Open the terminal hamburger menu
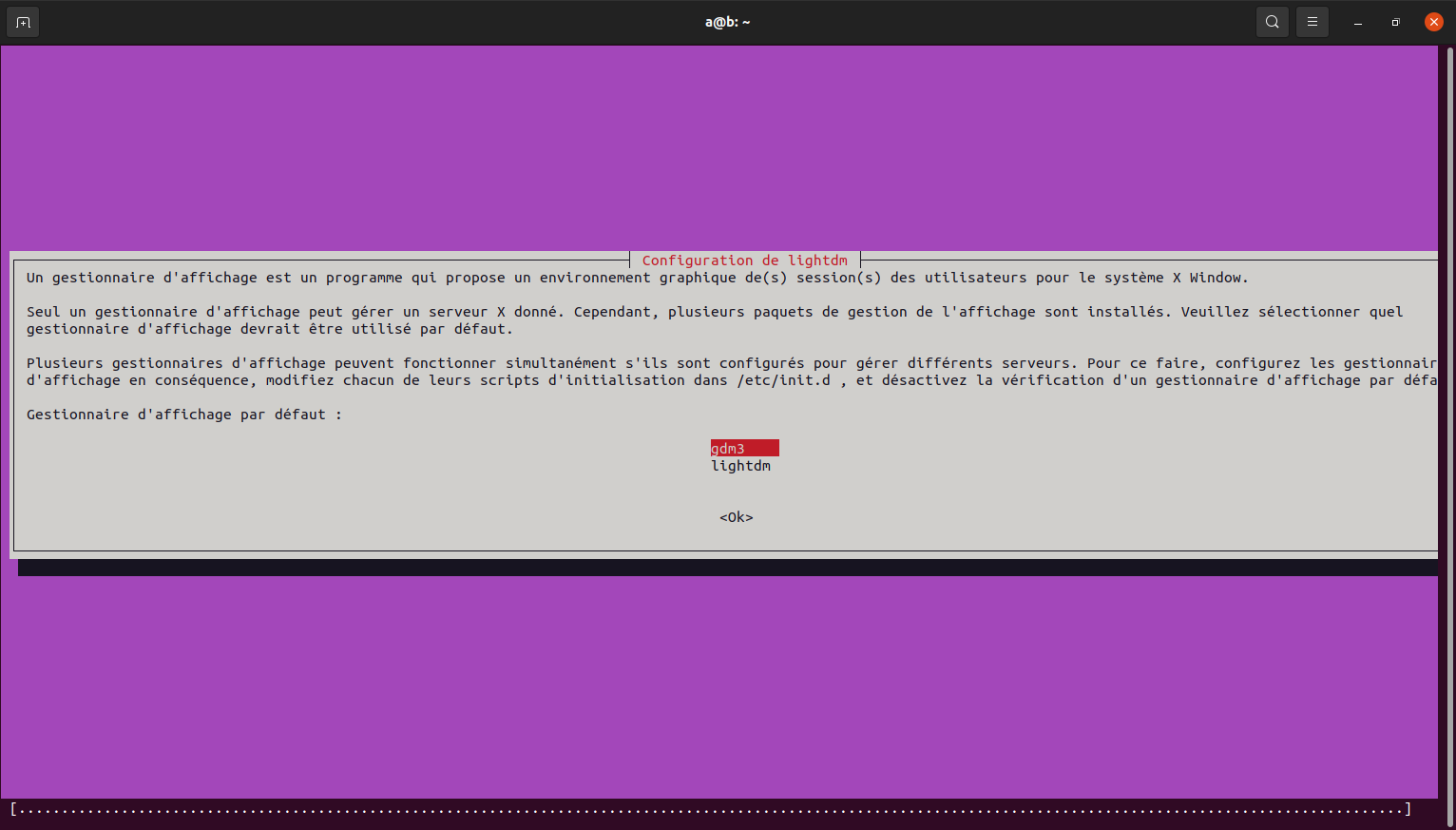The height and width of the screenshot is (830, 1456). coord(1312,22)
